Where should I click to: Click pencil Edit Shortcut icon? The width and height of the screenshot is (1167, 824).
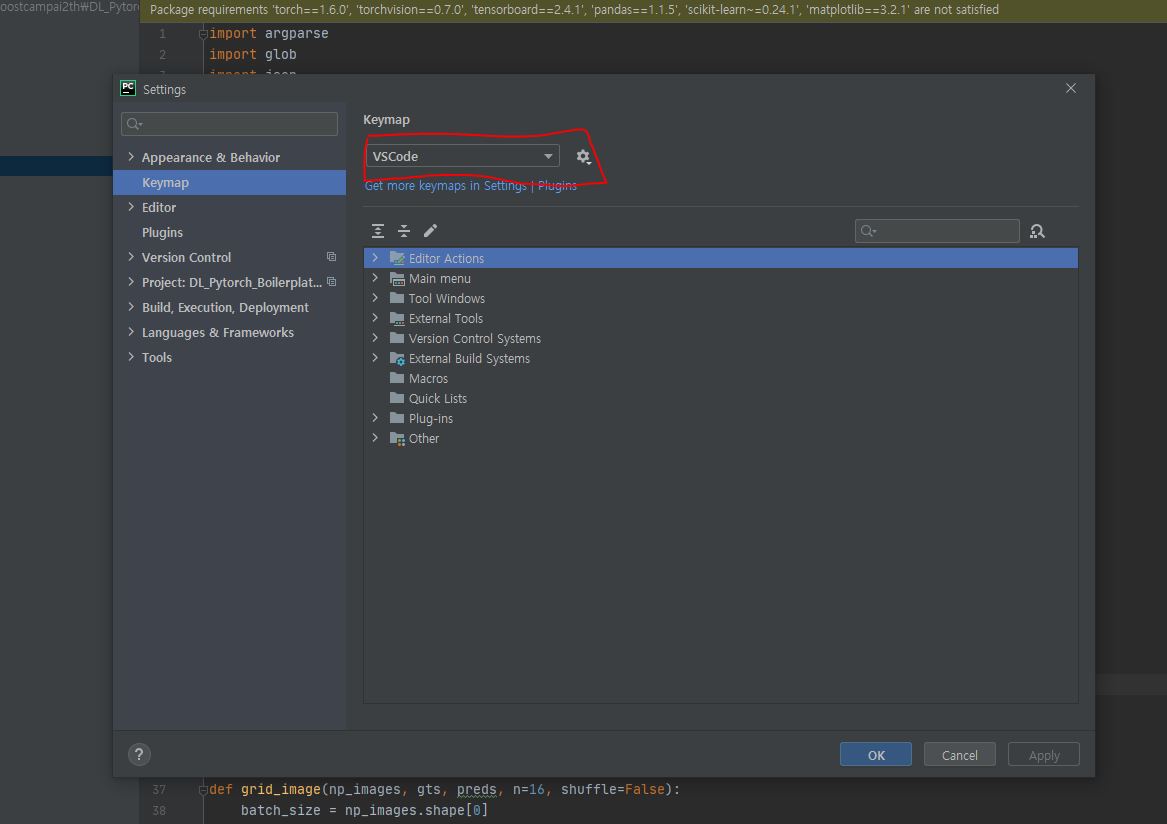coord(430,231)
